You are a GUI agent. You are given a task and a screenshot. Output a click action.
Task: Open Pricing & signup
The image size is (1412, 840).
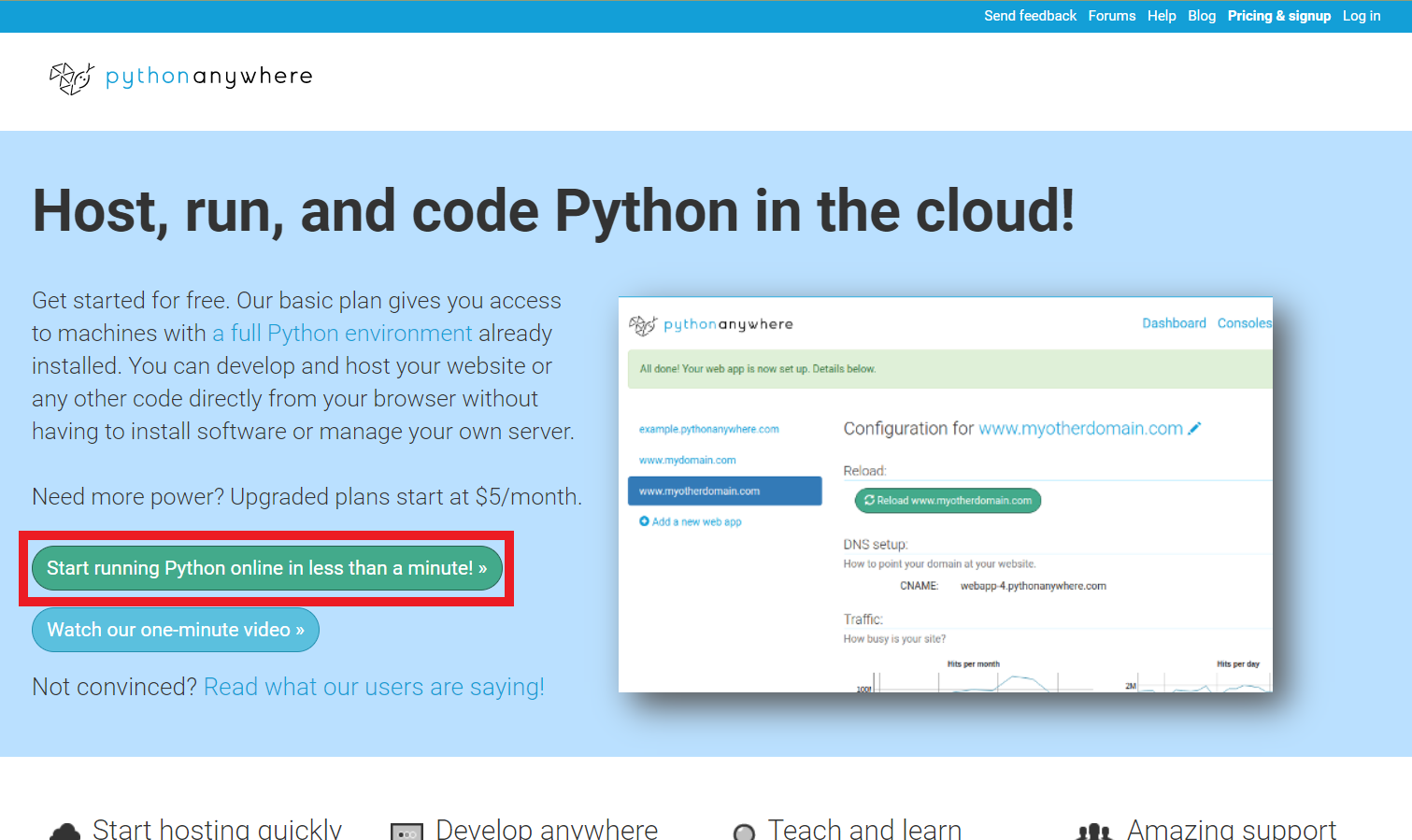pos(1278,15)
